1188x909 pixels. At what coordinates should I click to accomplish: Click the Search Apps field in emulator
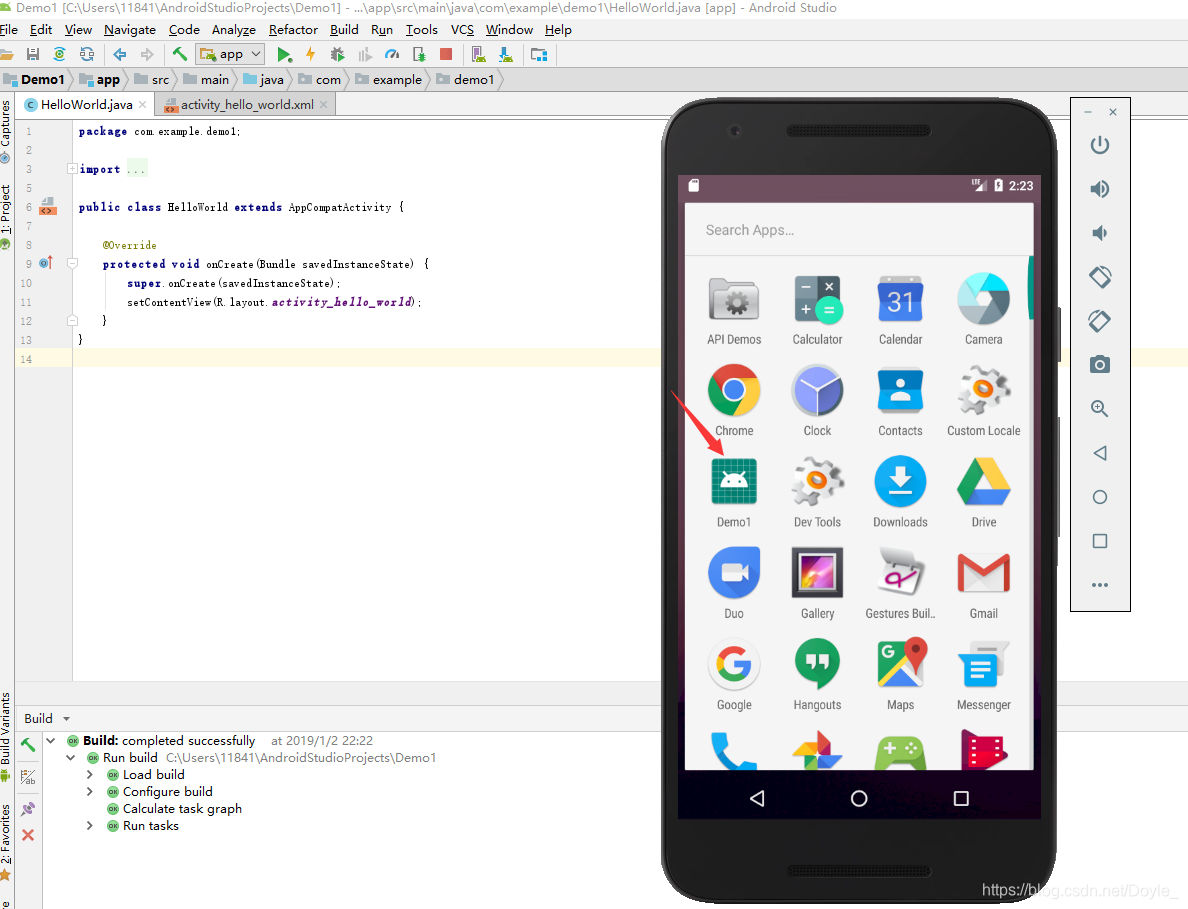[x=858, y=230]
